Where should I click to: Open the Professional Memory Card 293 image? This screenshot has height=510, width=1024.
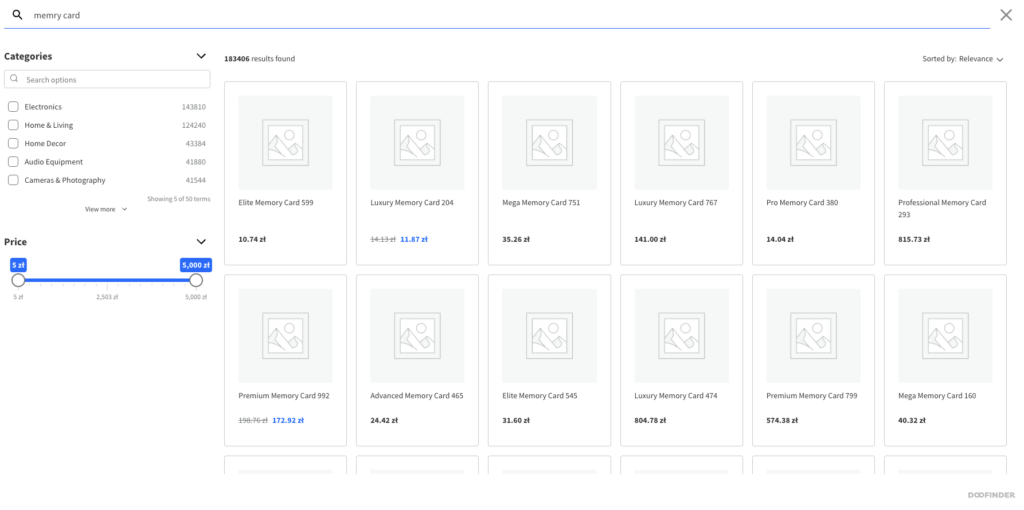(946, 142)
